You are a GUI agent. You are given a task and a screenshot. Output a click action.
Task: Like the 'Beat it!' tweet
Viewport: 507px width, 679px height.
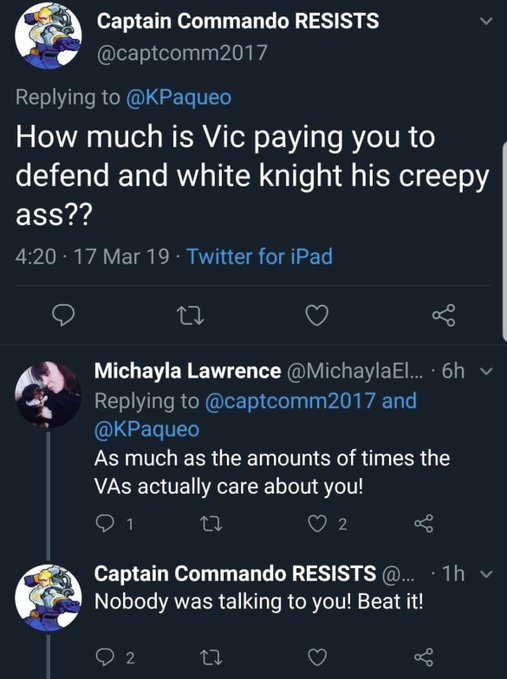(x=317, y=658)
